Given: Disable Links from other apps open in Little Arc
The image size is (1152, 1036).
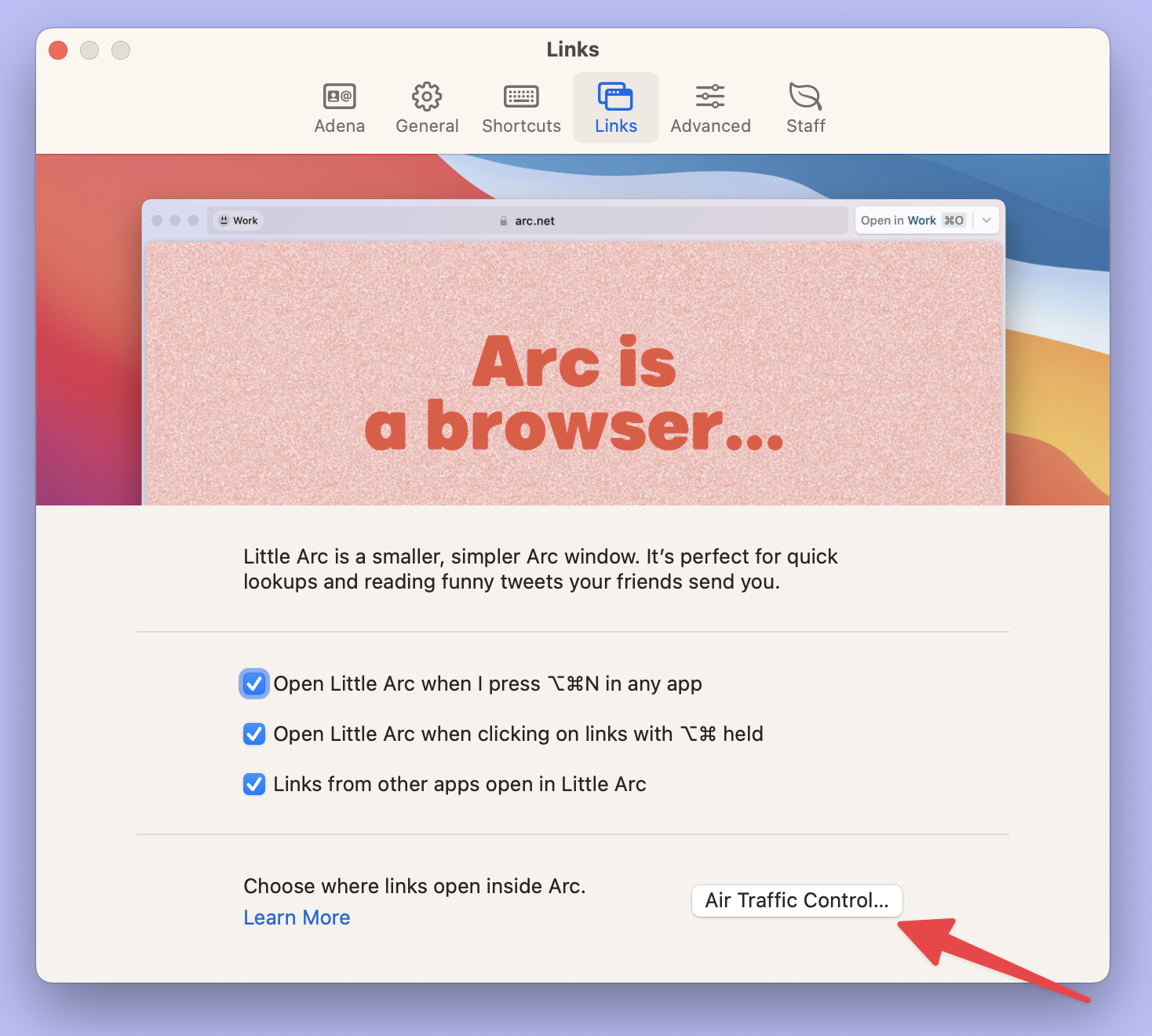Looking at the screenshot, I should pos(253,784).
